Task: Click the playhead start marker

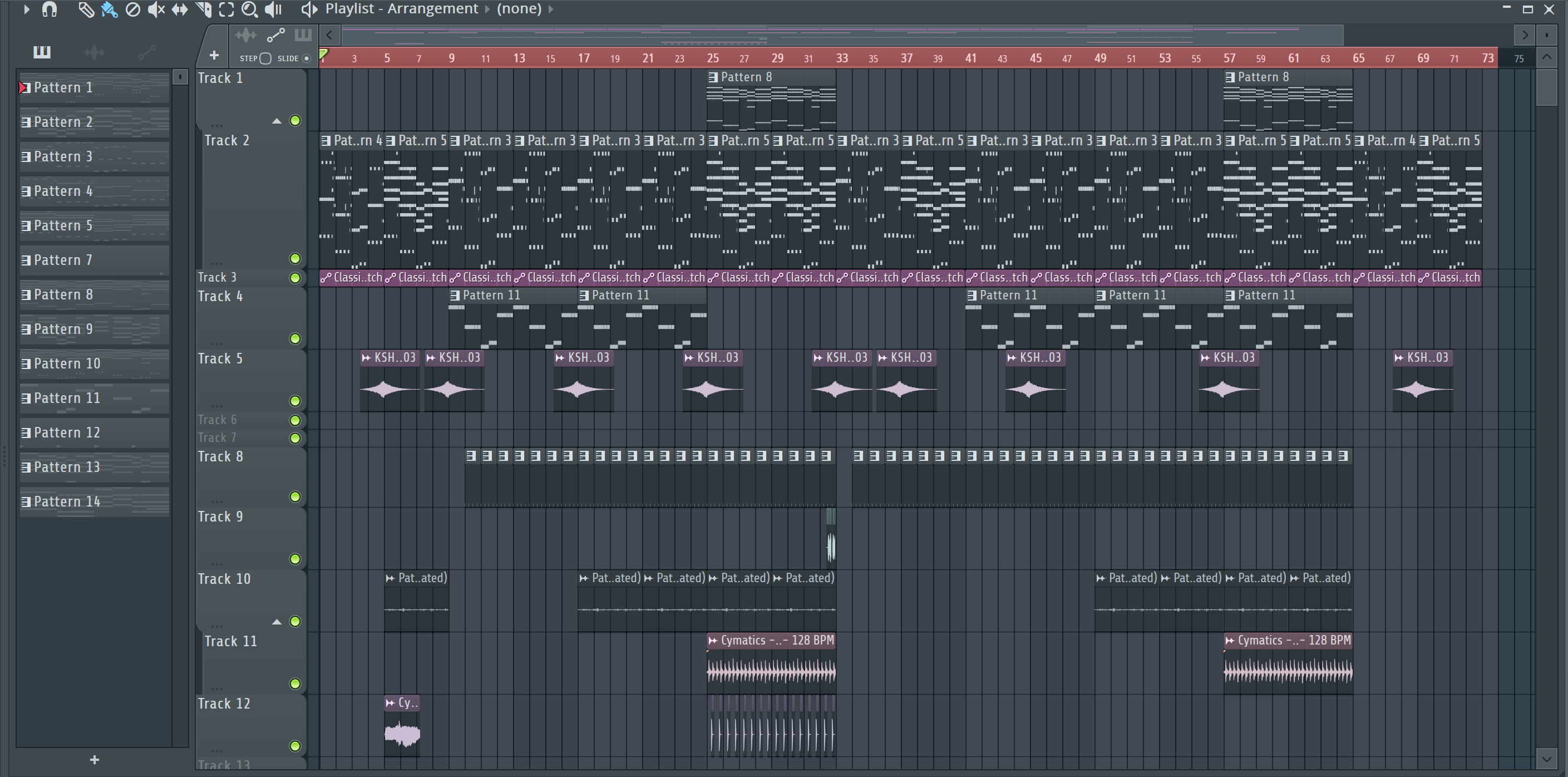Action: point(324,55)
